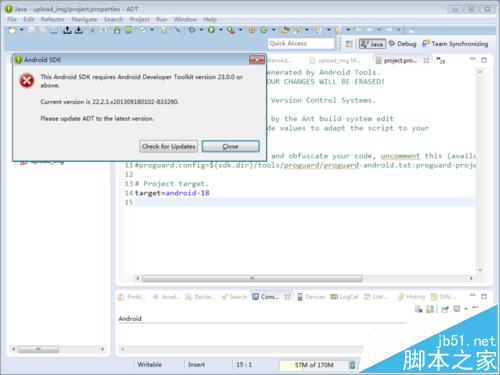500x375 pixels.
Task: Click in the Quick Access field
Action: pos(301,43)
